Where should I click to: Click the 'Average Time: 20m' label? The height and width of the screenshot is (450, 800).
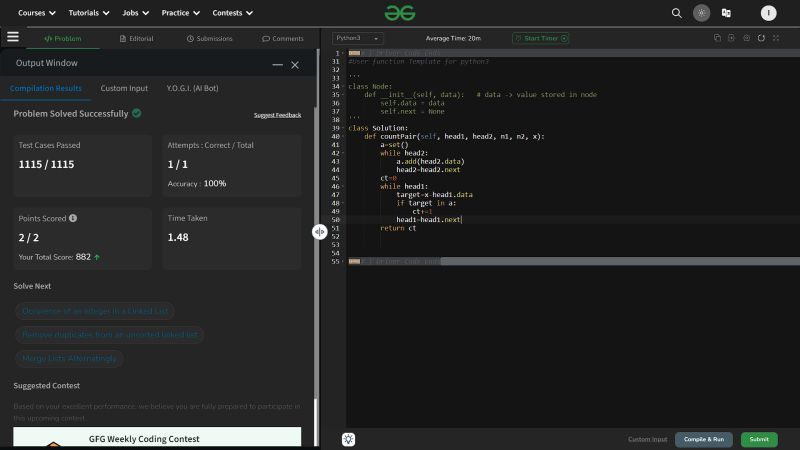453,38
